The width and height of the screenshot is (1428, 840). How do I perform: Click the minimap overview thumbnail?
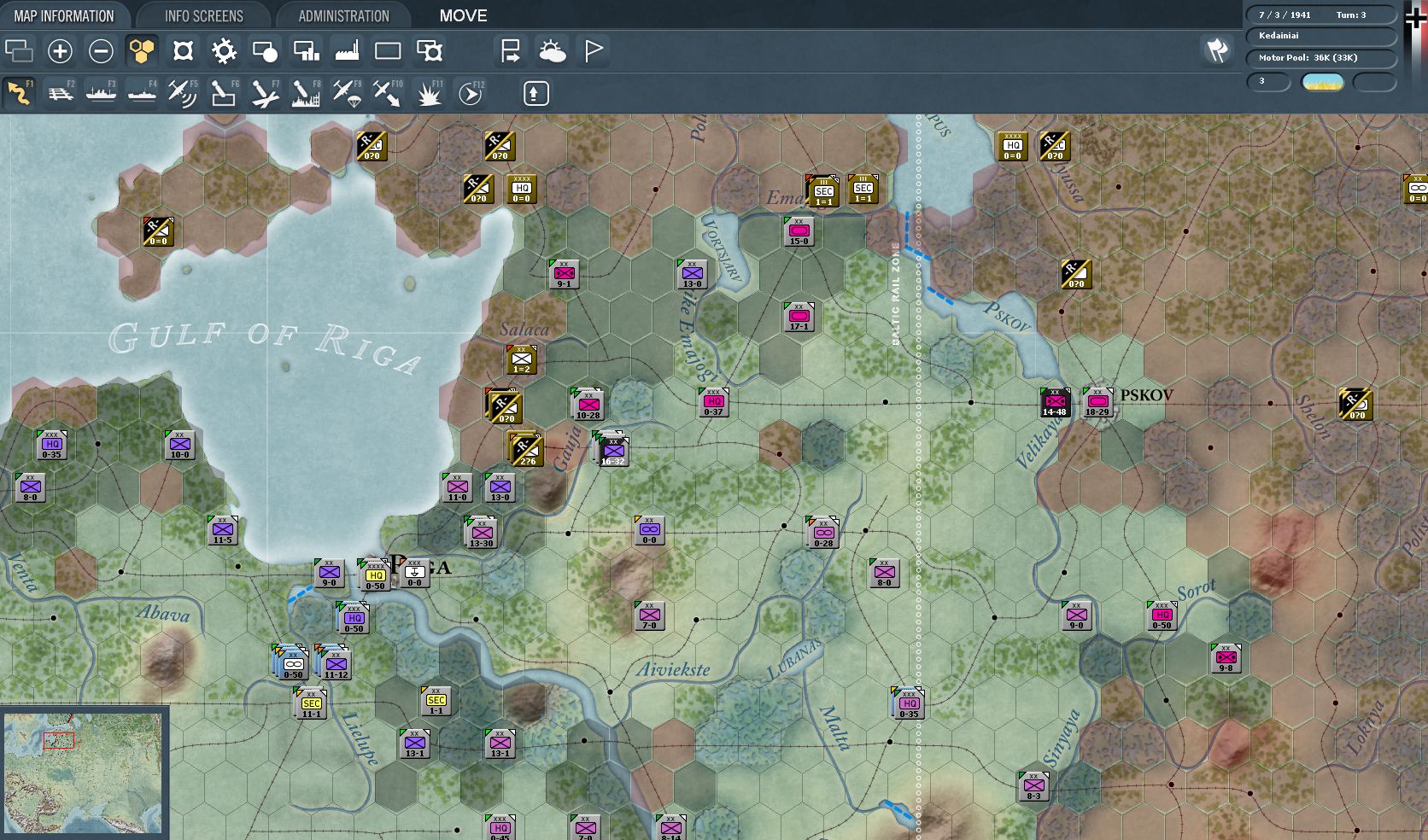tap(83, 773)
